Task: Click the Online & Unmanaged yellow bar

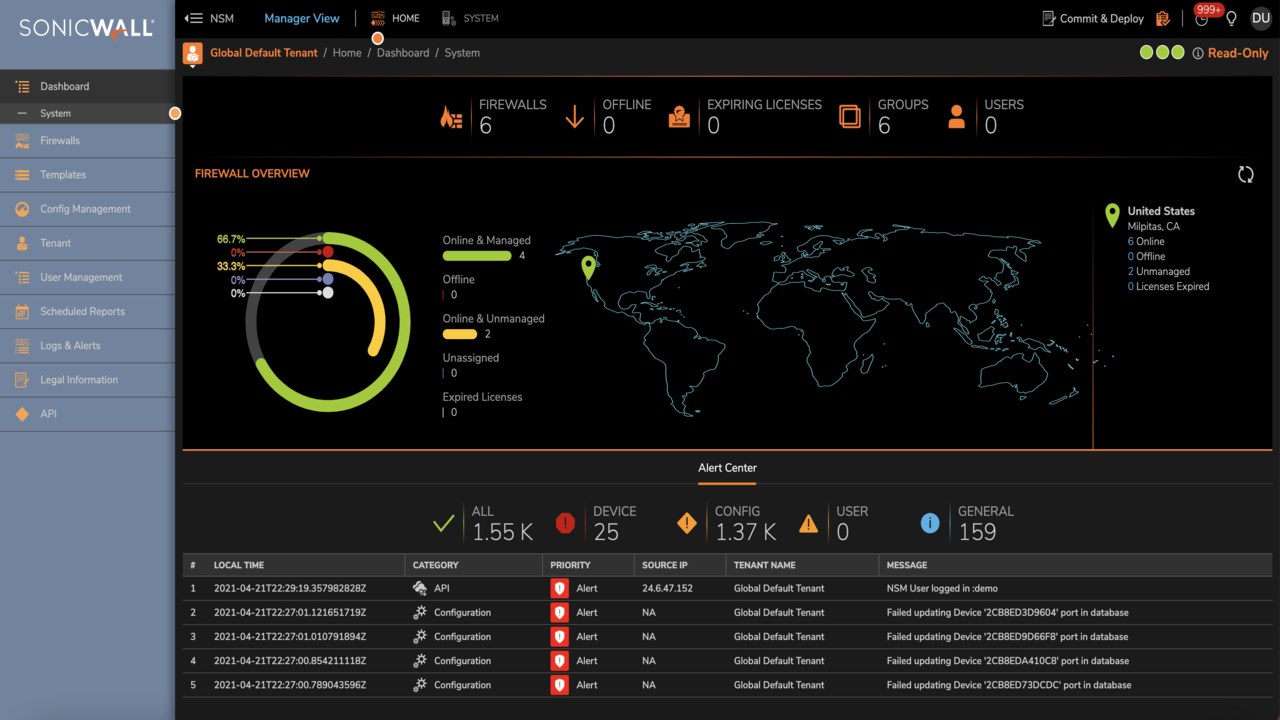Action: point(460,334)
